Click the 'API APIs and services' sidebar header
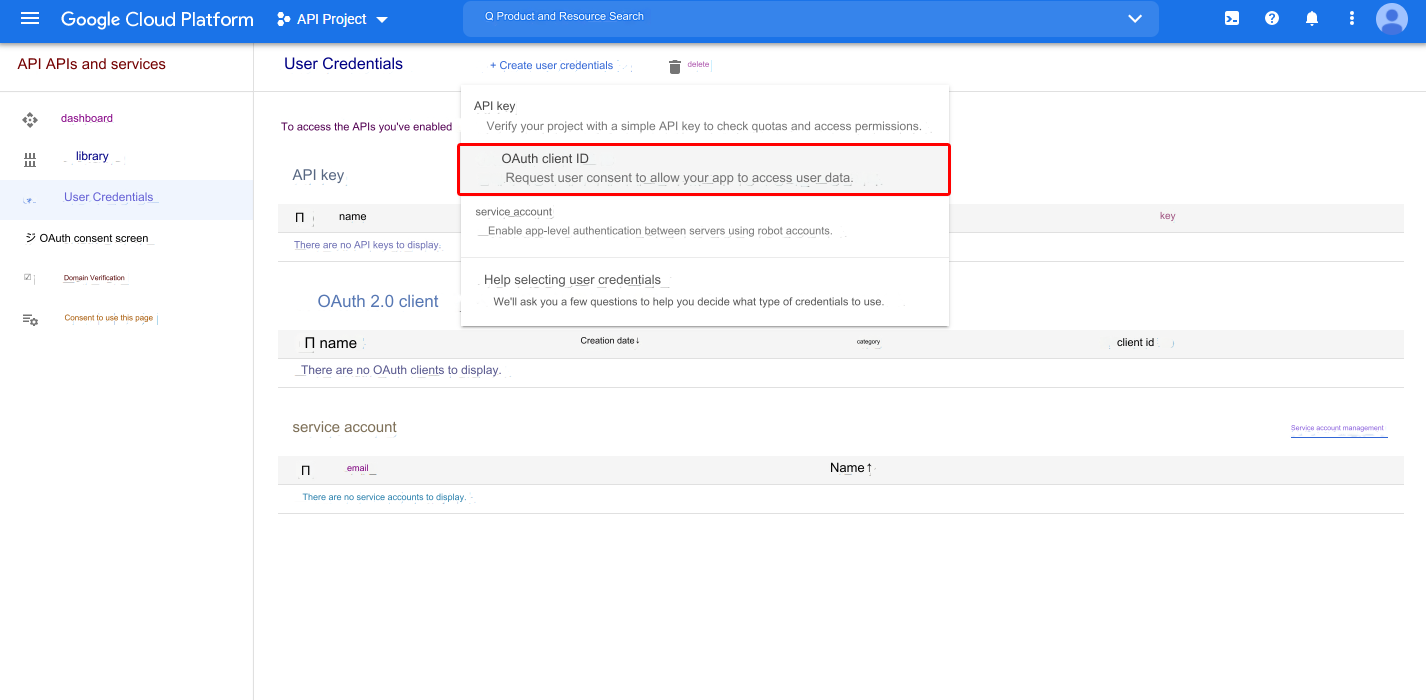 pyautogui.click(x=92, y=64)
